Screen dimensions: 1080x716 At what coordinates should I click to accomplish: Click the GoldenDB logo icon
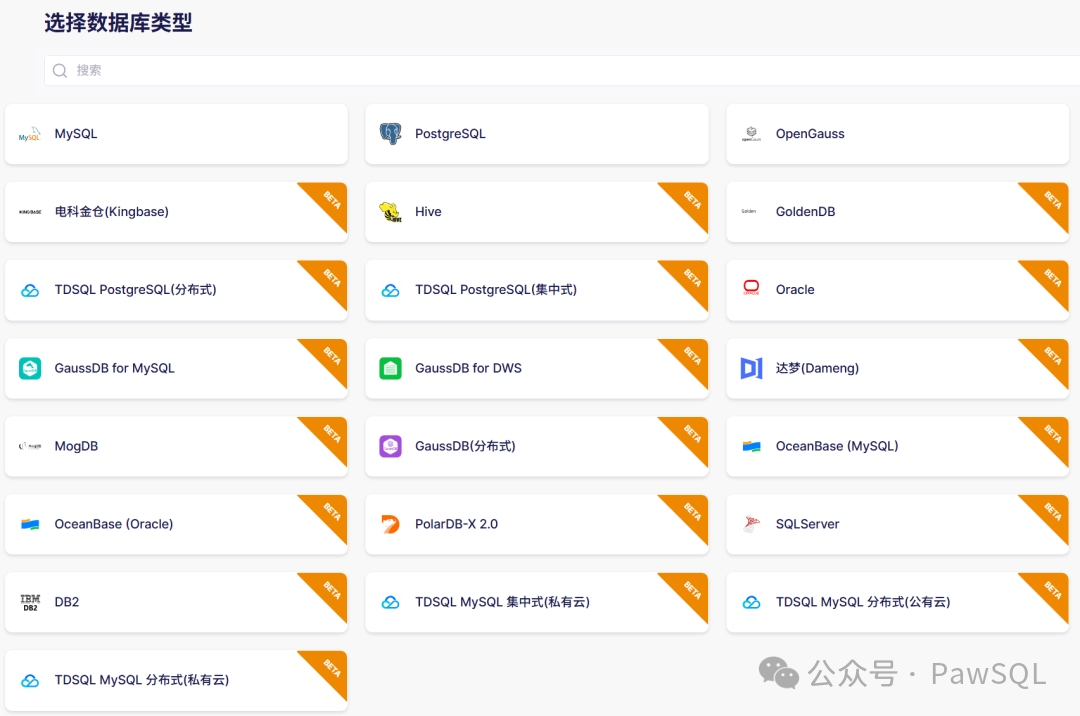(749, 211)
